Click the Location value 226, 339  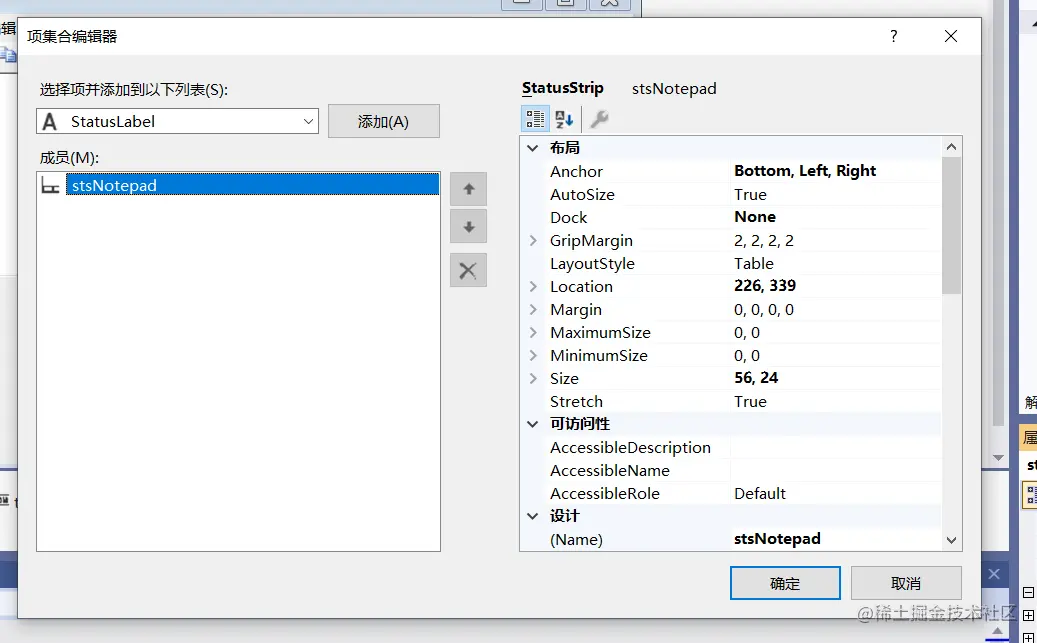[x=765, y=286]
